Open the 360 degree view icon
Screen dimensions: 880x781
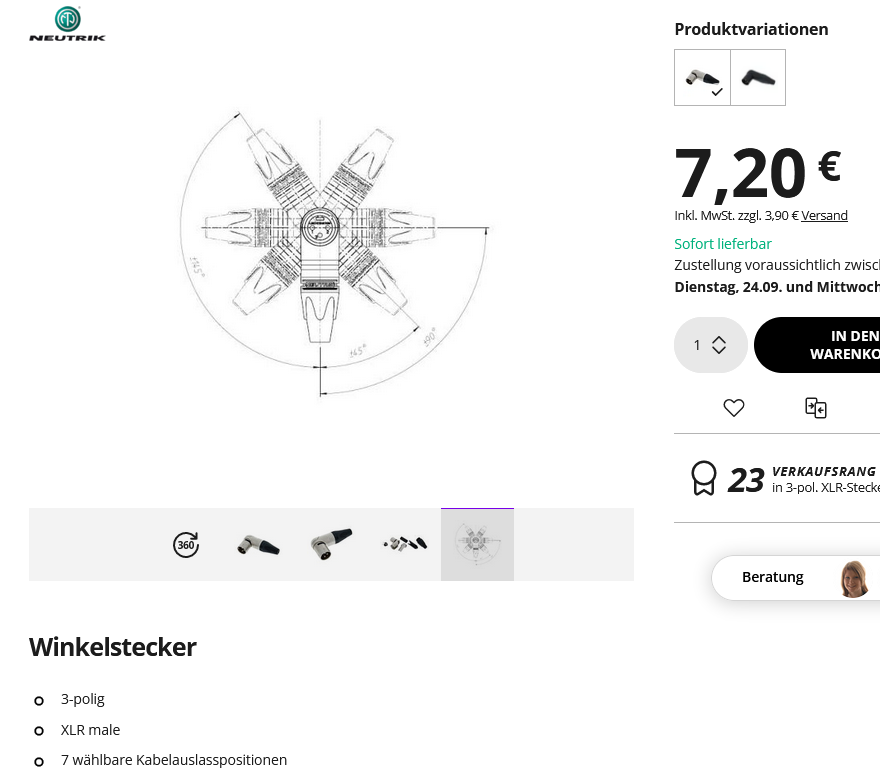[x=186, y=544]
